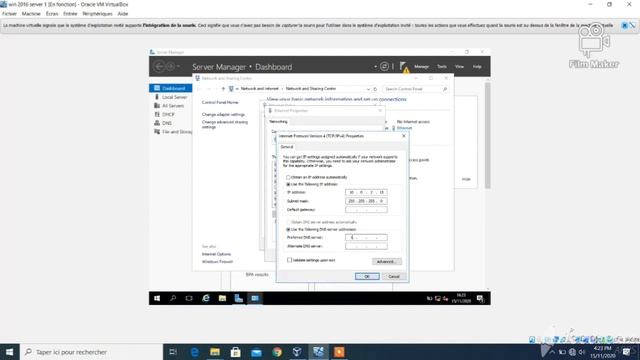The image size is (640, 360).
Task: Open the View menu in Server Manager
Action: tap(459, 67)
